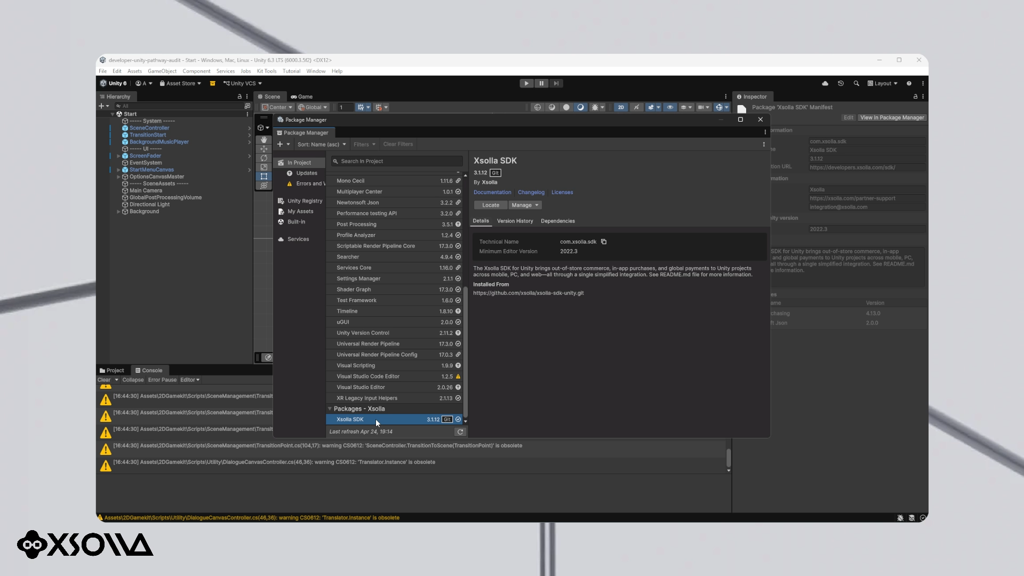This screenshot has width=1024, height=576.
Task: Select the Hand tool in Scene view
Action: (x=264, y=140)
